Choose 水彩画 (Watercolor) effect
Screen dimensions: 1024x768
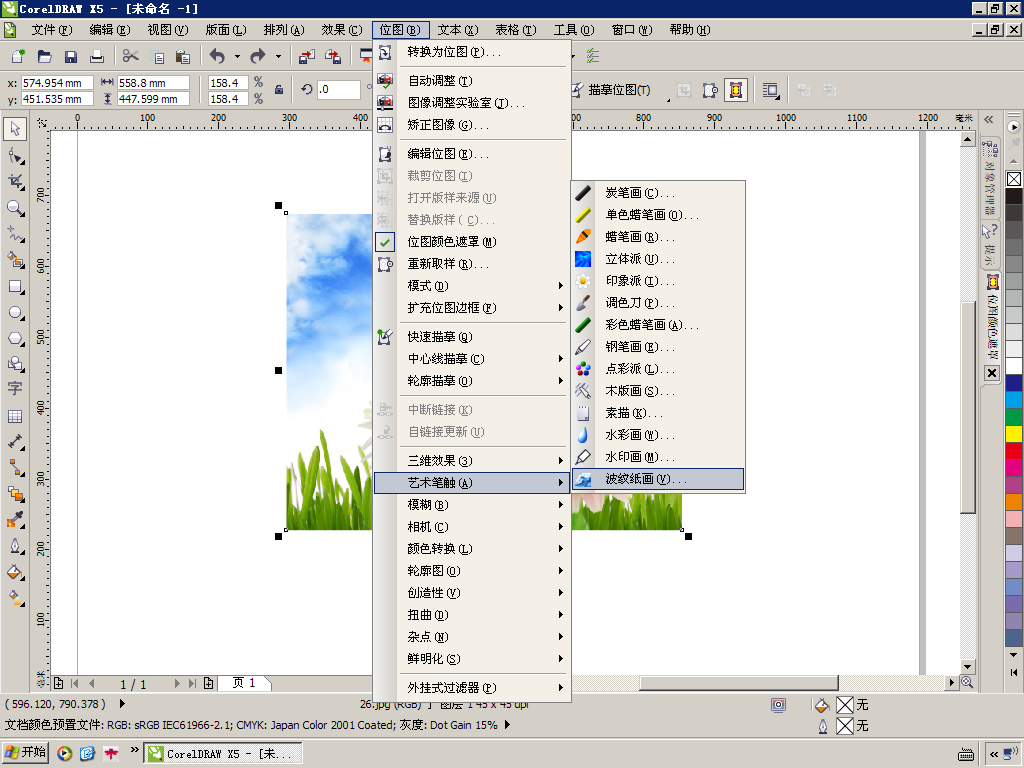pyautogui.click(x=658, y=435)
